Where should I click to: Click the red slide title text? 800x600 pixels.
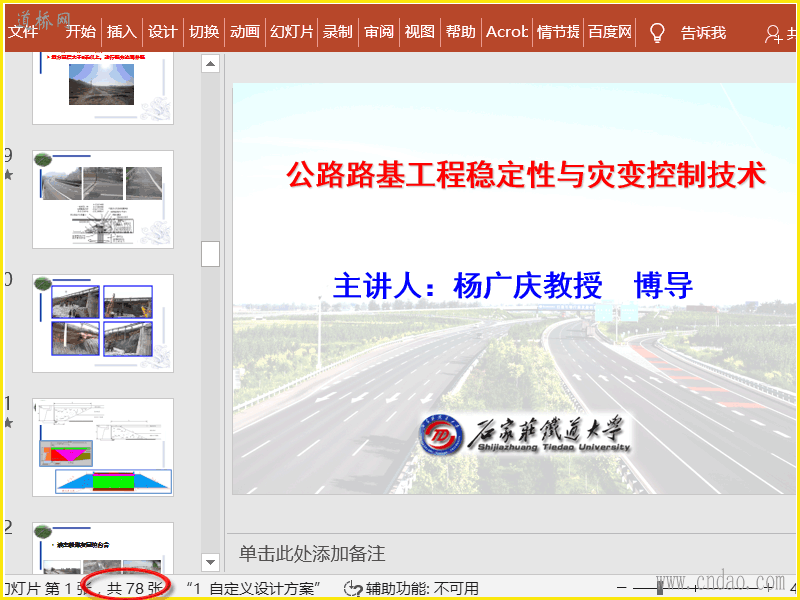click(526, 174)
